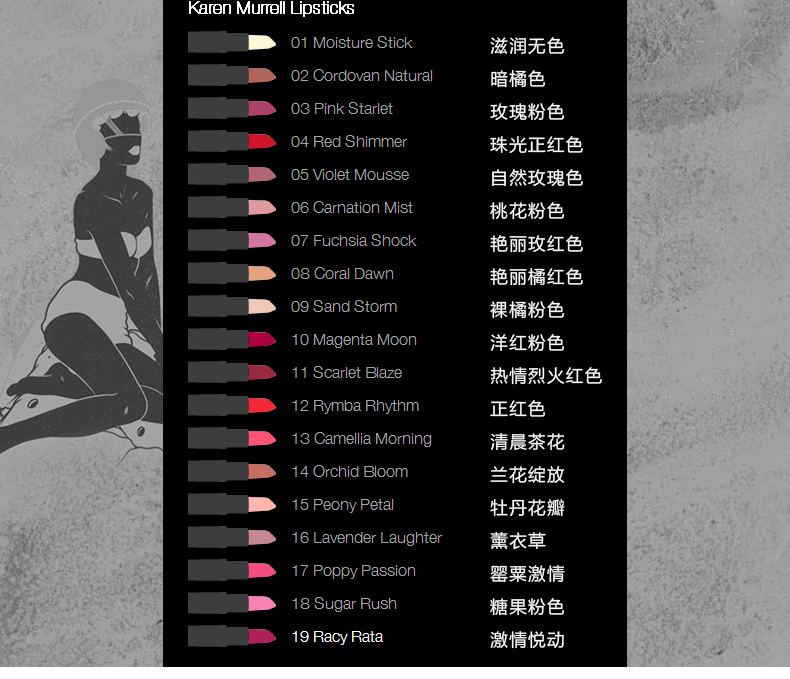790x679 pixels.
Task: Click the 11 Scarlet Blaze lipstick swatch
Action: click(x=232, y=373)
